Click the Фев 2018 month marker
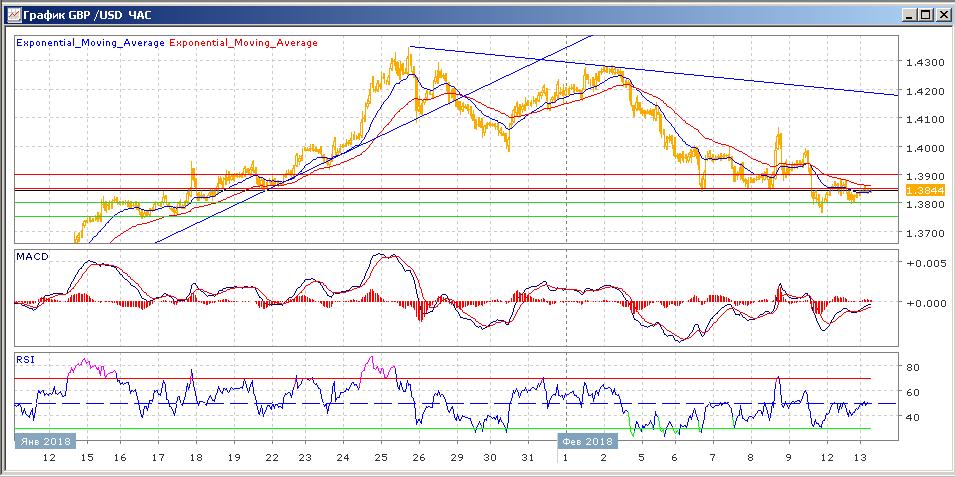This screenshot has width=955, height=477. pos(586,440)
